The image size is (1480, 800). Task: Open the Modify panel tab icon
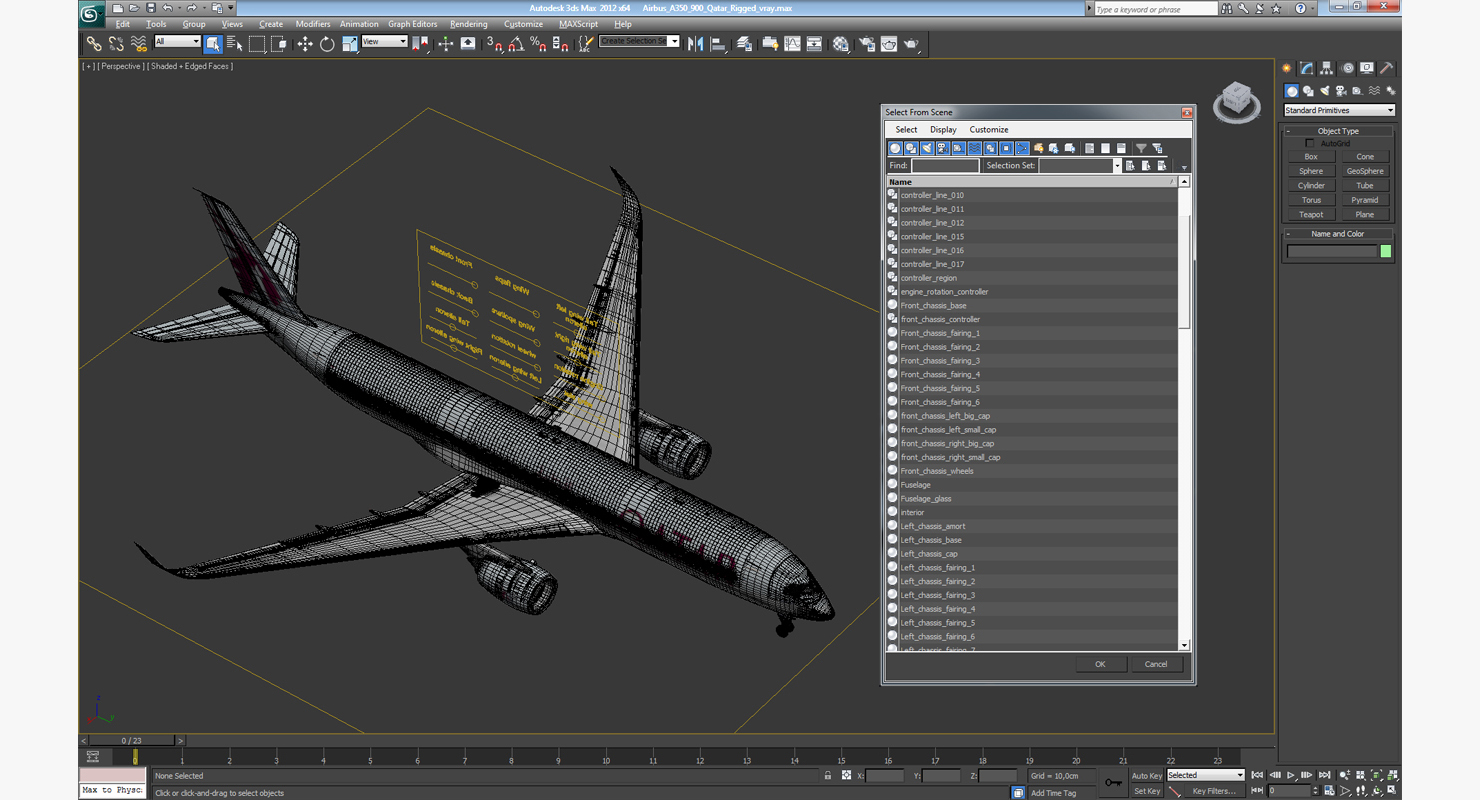(x=1306, y=68)
